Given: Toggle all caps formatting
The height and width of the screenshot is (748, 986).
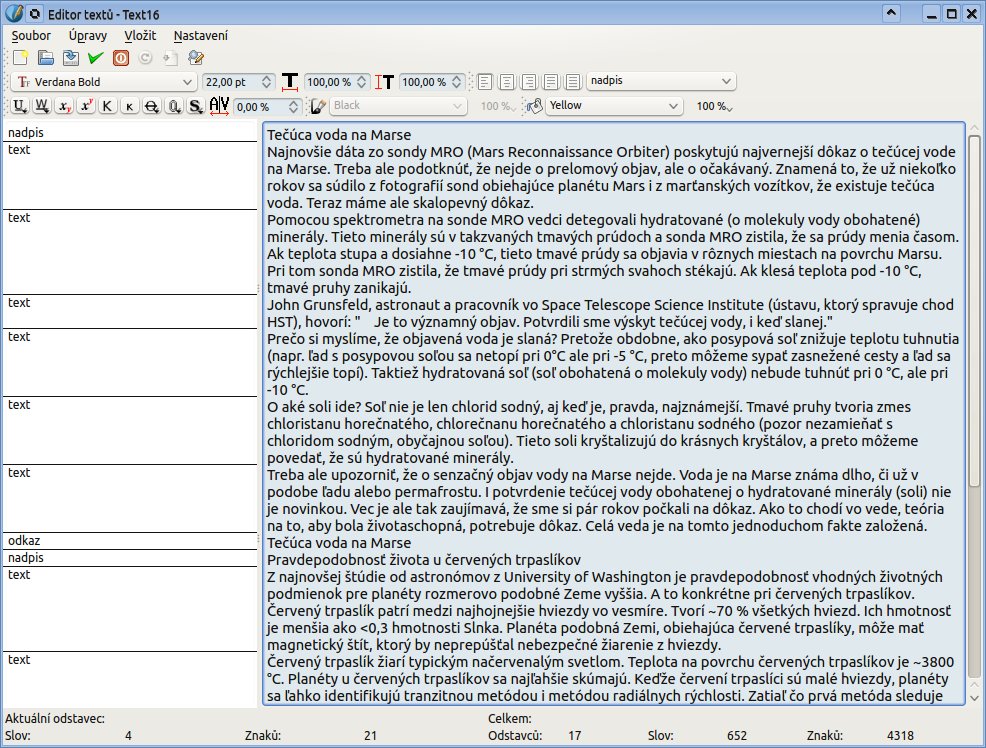Looking at the screenshot, I should click(x=108, y=106).
